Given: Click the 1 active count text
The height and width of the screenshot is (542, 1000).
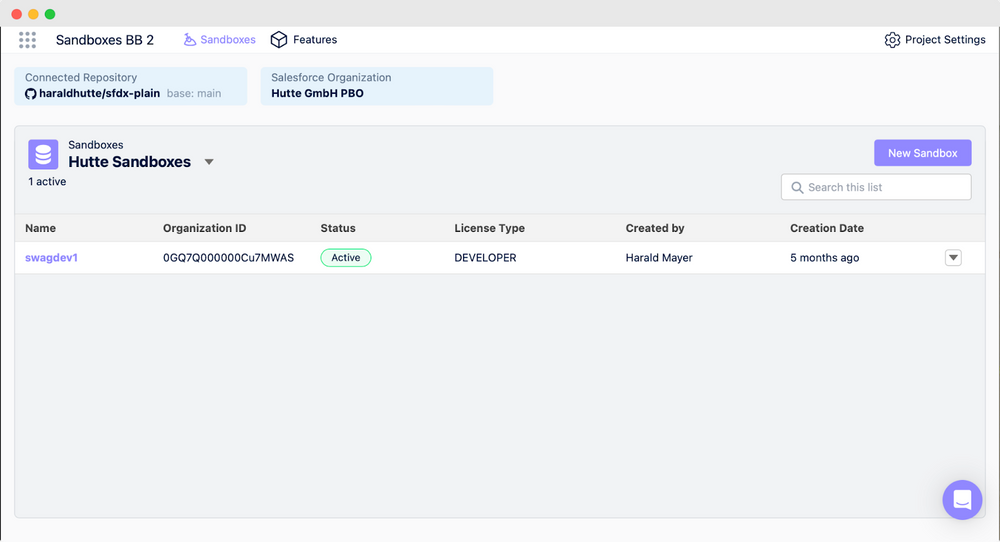Looking at the screenshot, I should pyautogui.click(x=47, y=182).
